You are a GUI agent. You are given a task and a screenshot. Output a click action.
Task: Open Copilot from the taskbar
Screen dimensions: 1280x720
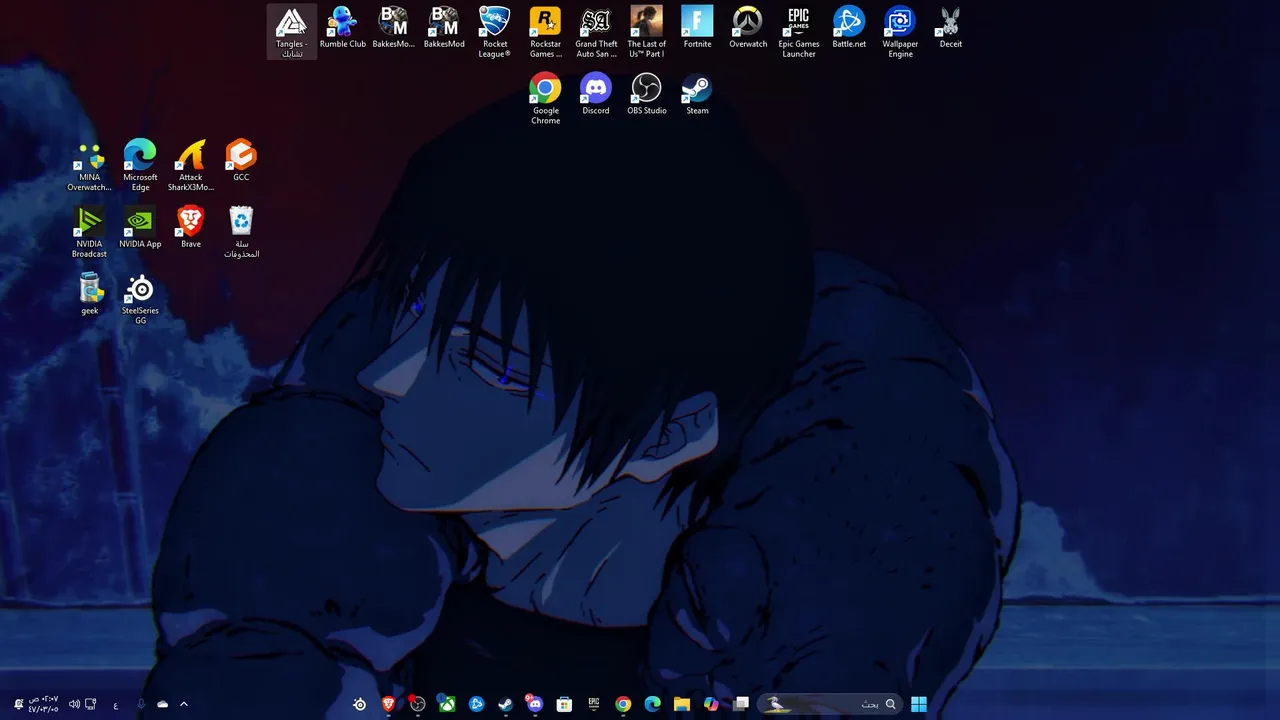[x=711, y=704]
